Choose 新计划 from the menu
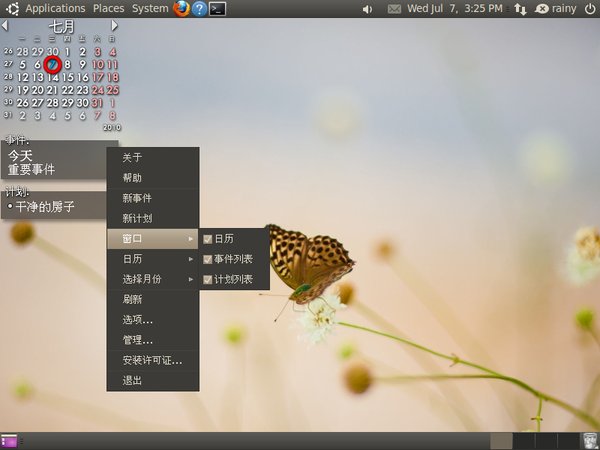Screen dimensions: 600x450 tap(153, 218)
